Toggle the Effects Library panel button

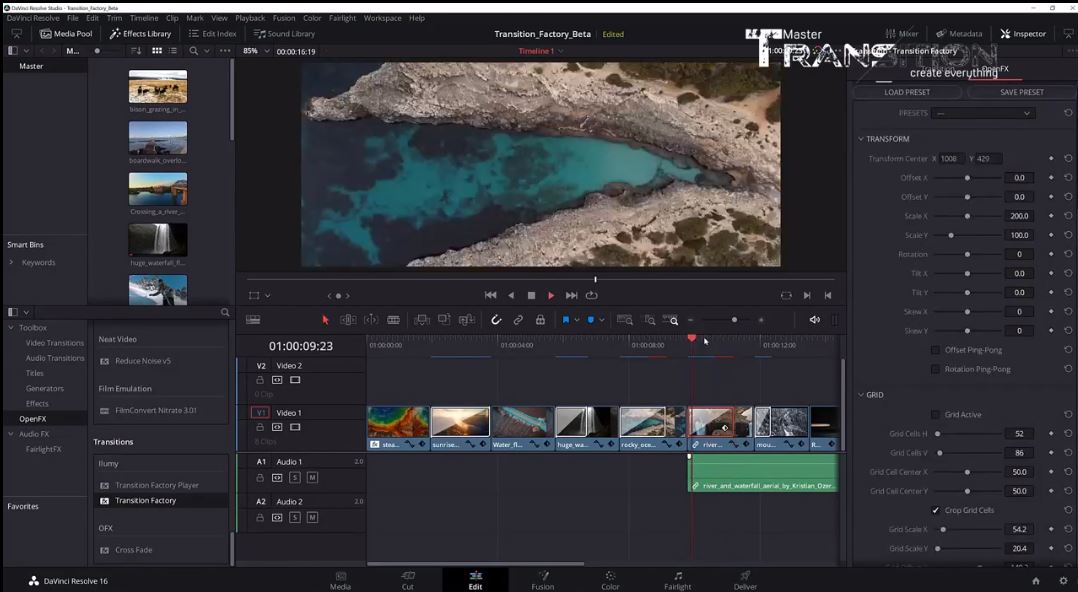click(140, 33)
